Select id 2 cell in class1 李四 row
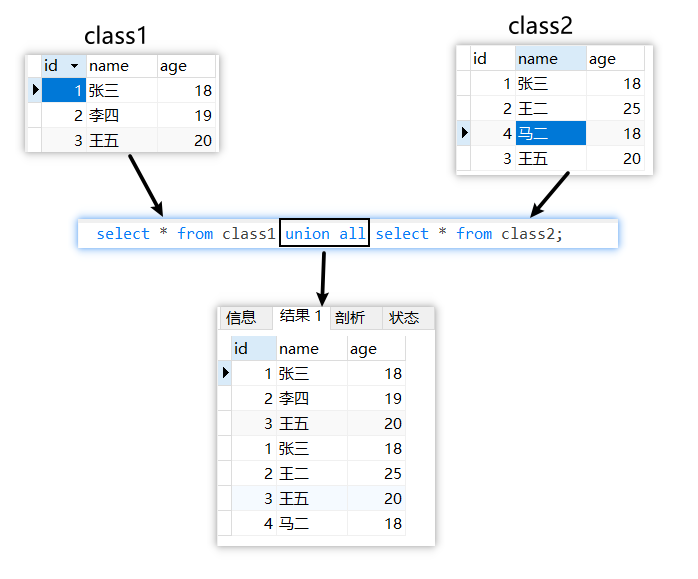 click(64, 115)
